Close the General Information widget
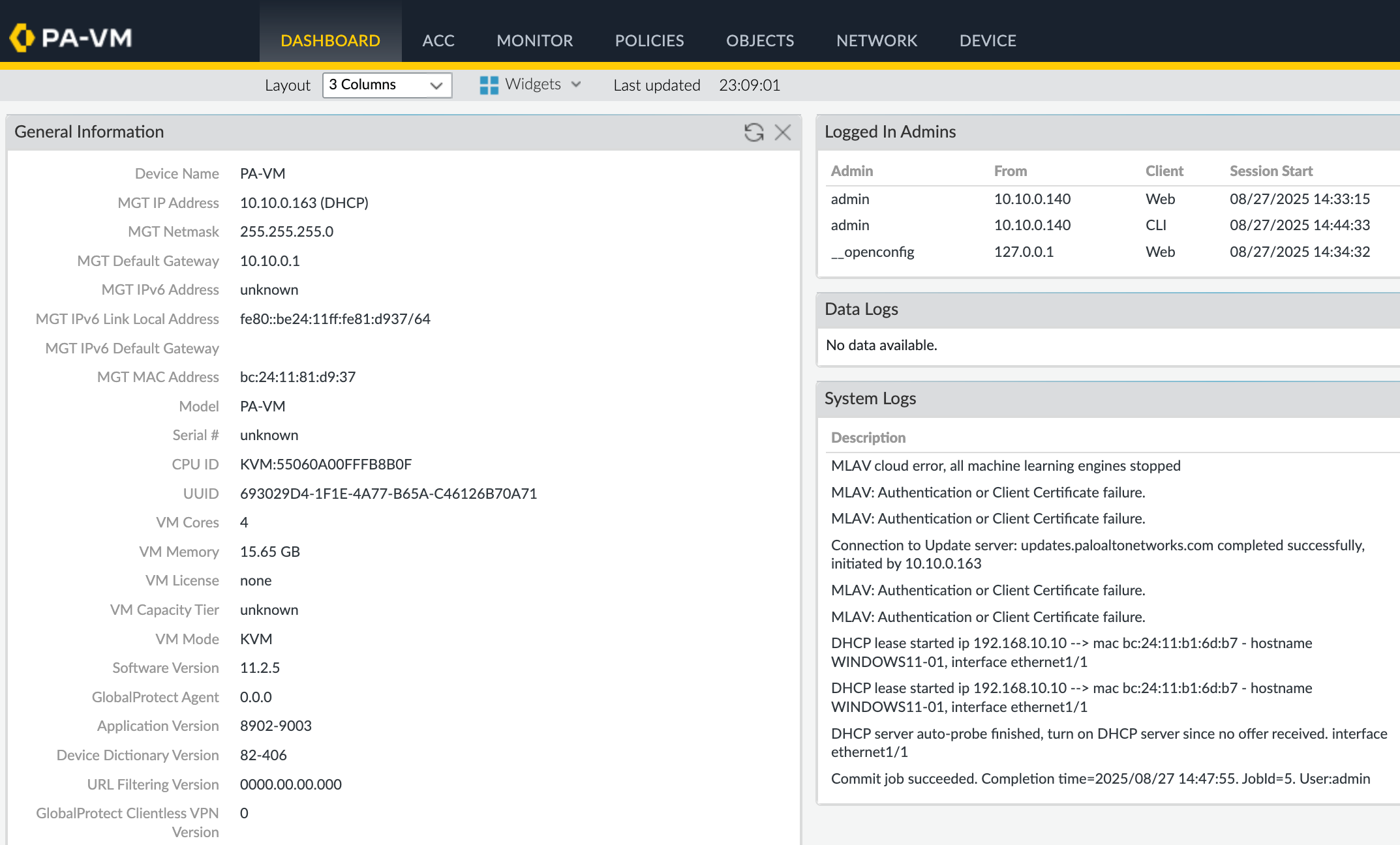The width and height of the screenshot is (1400, 845). [783, 132]
